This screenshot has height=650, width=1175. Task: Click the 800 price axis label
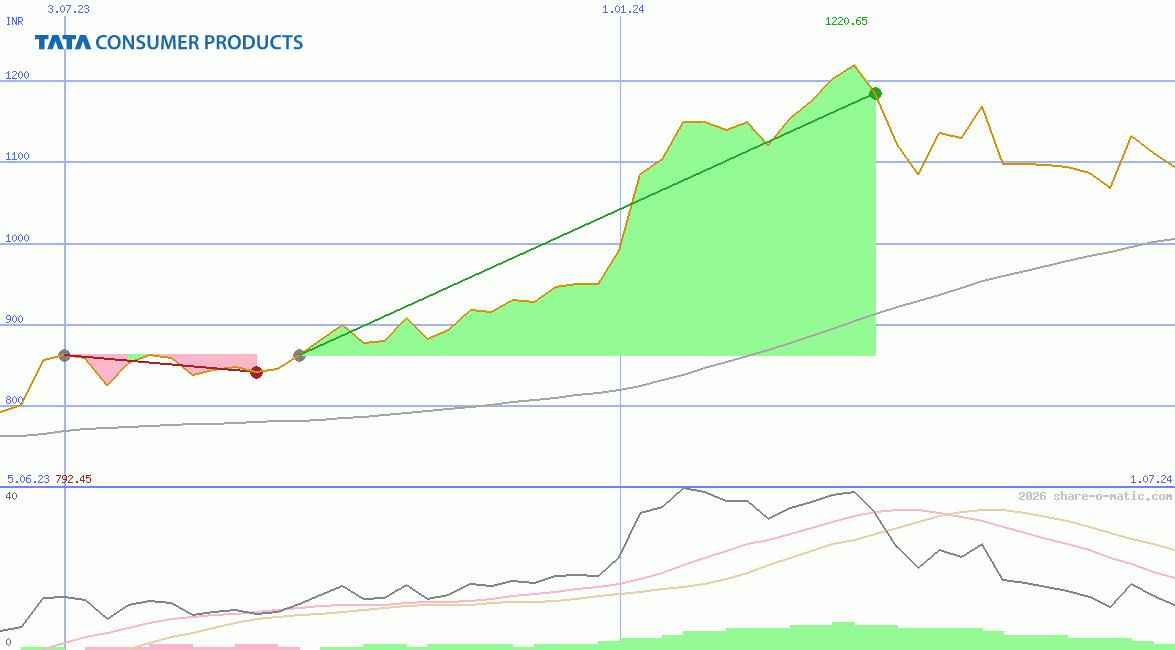tap(14, 400)
